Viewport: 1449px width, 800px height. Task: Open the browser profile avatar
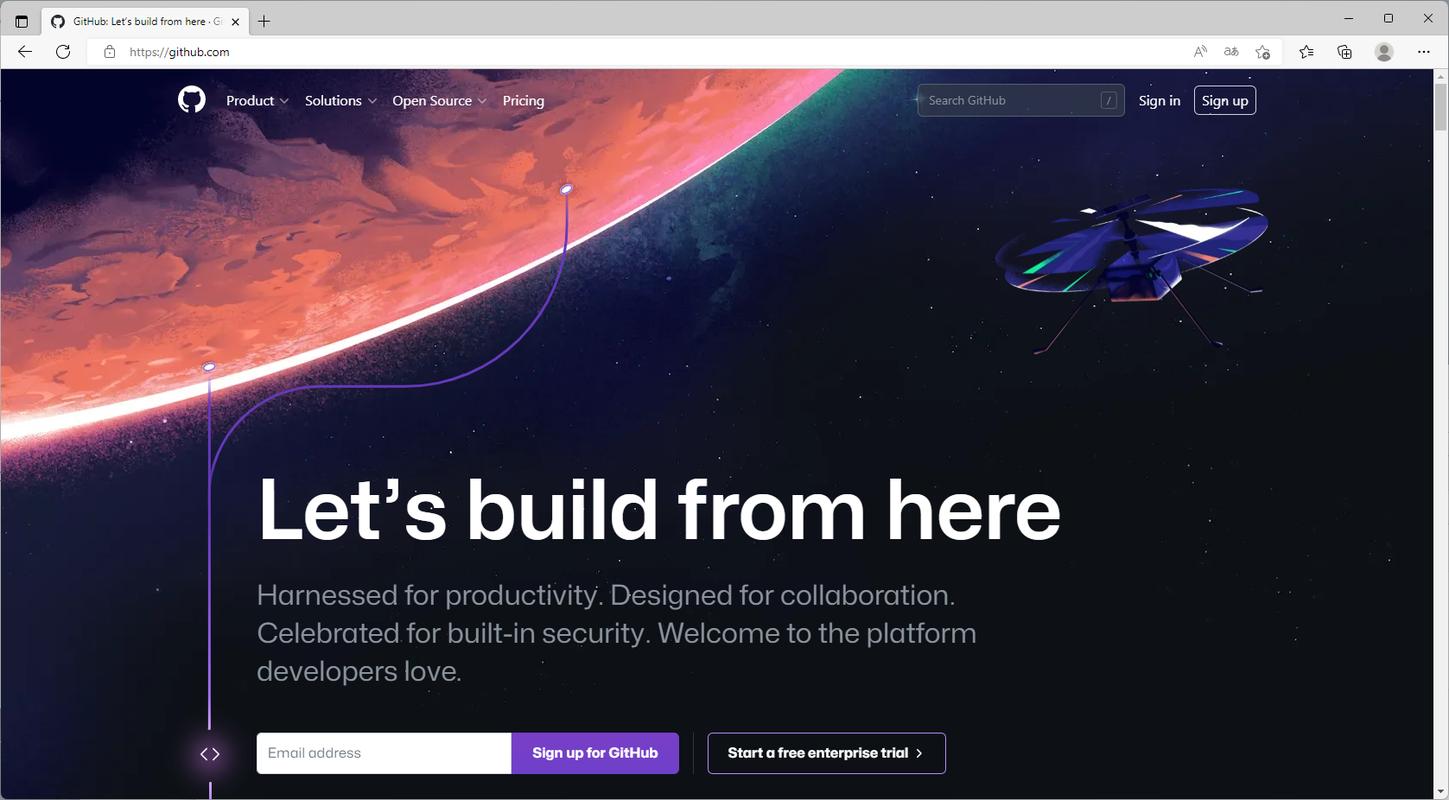[1384, 52]
